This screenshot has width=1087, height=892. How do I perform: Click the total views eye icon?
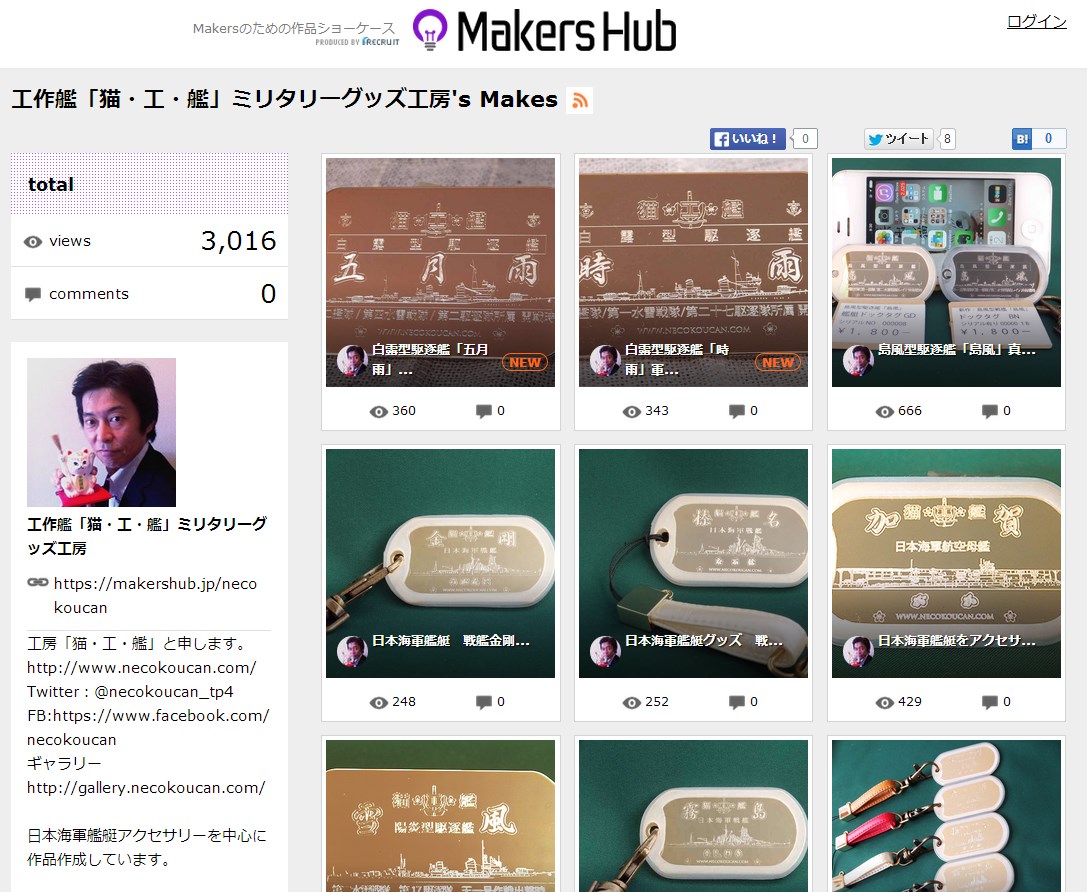tap(33, 242)
